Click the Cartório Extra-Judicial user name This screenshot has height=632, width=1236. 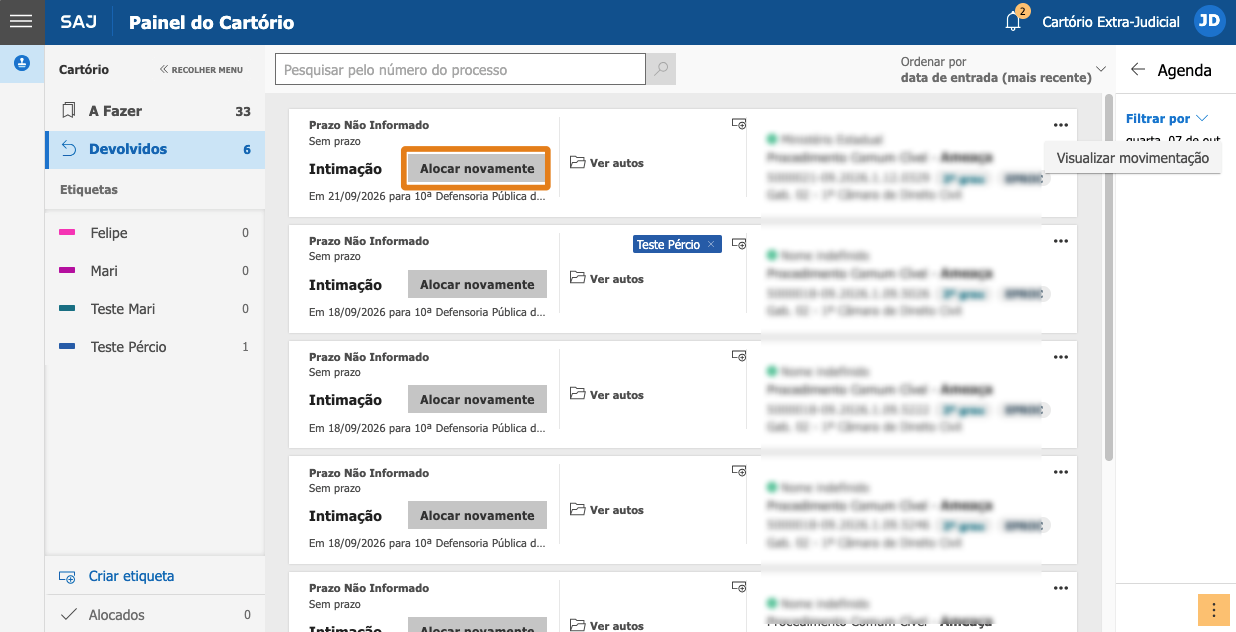[x=1111, y=22]
